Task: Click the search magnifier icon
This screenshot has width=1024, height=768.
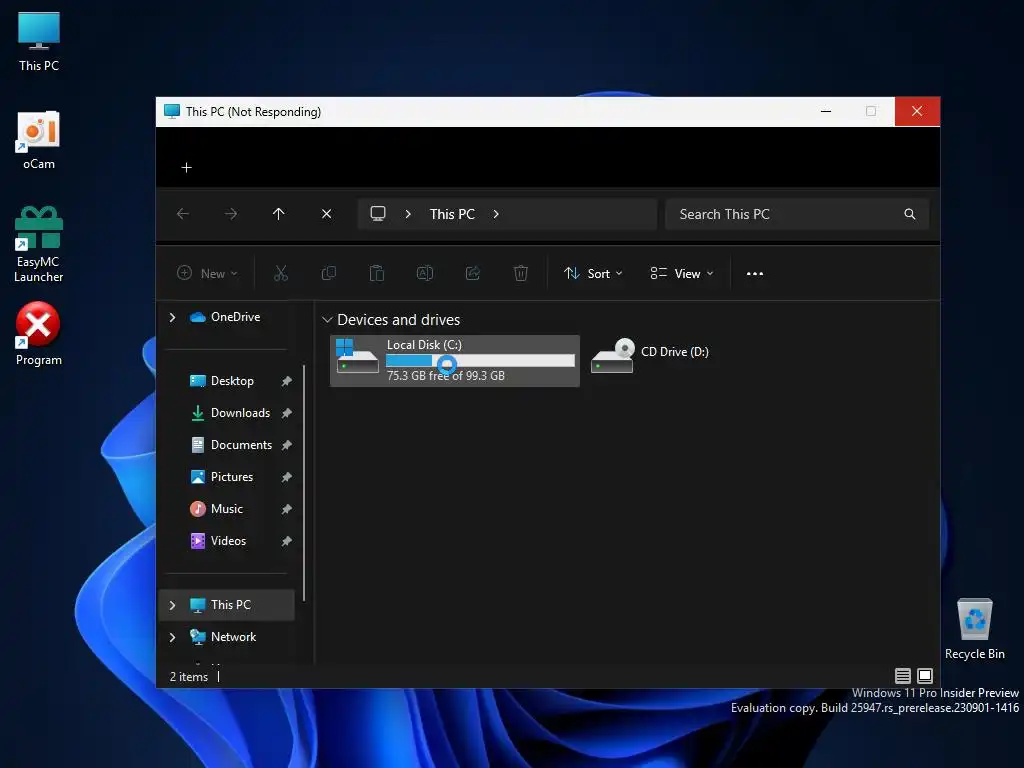Action: click(910, 214)
